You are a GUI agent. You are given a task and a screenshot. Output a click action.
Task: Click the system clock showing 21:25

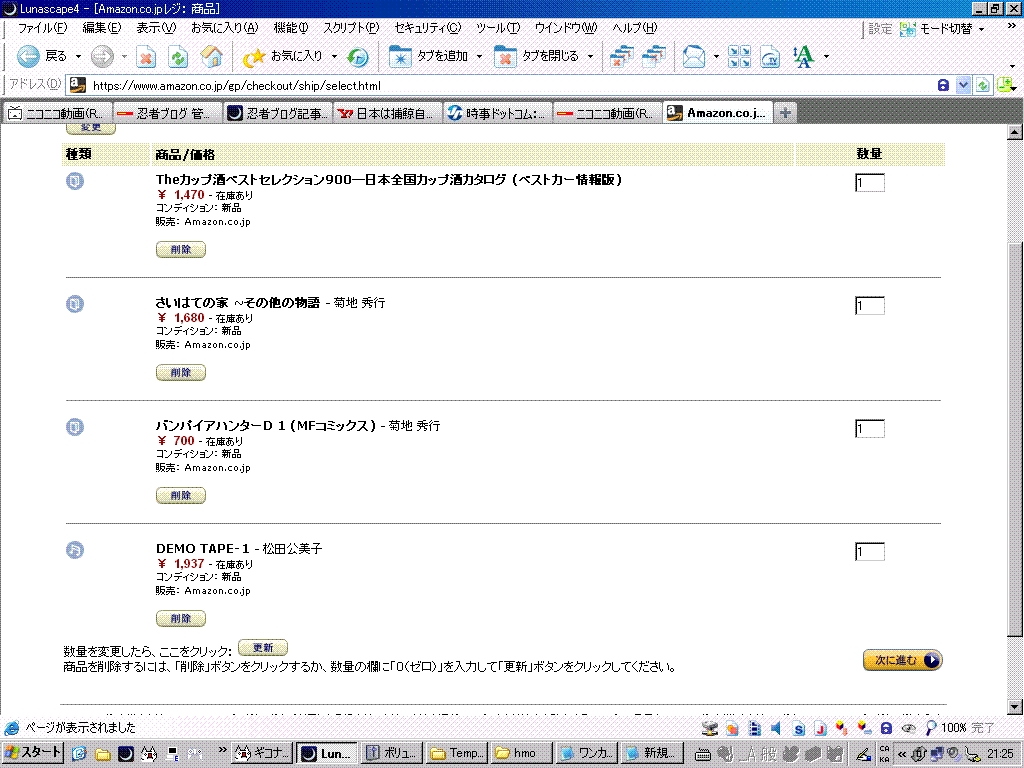coord(1000,754)
